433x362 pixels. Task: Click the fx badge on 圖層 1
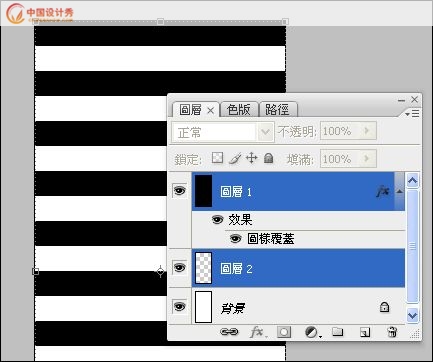383,191
